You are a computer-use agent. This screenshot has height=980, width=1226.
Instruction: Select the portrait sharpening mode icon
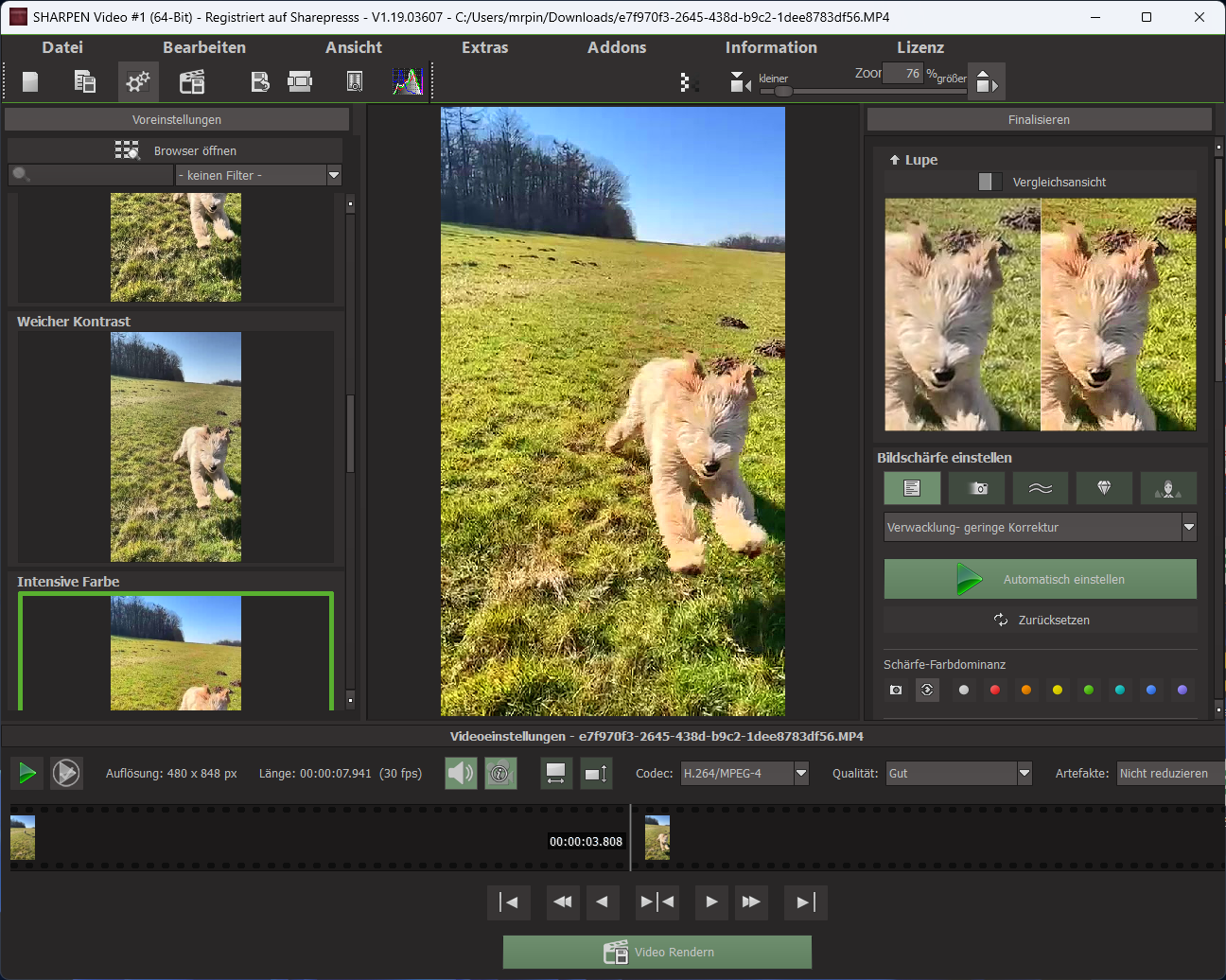[1168, 487]
